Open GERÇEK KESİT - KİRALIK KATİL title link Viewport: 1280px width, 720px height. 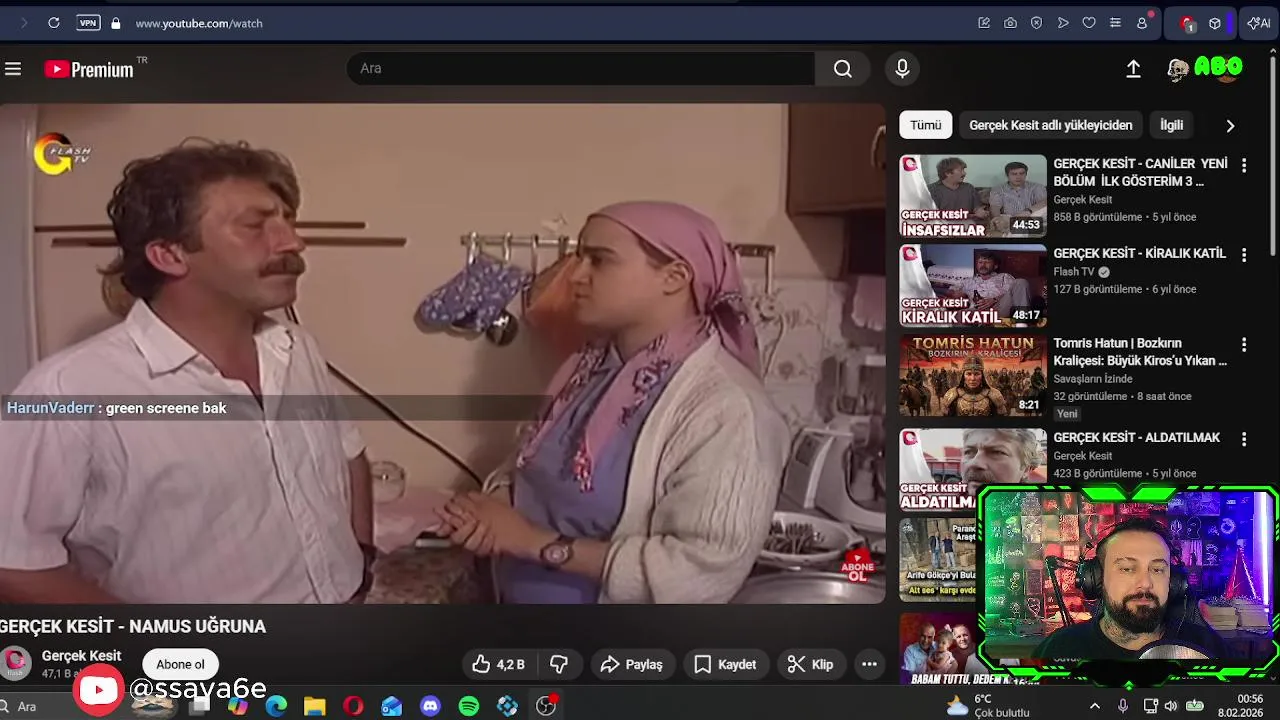[x=1139, y=253]
